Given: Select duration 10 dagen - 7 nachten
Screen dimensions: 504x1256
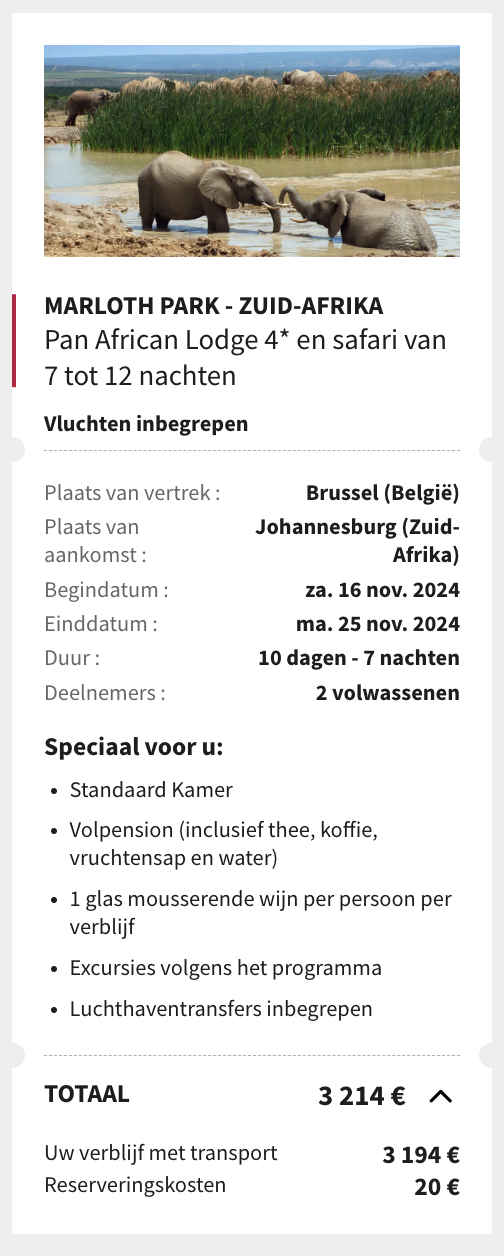Looking at the screenshot, I should click(359, 658).
